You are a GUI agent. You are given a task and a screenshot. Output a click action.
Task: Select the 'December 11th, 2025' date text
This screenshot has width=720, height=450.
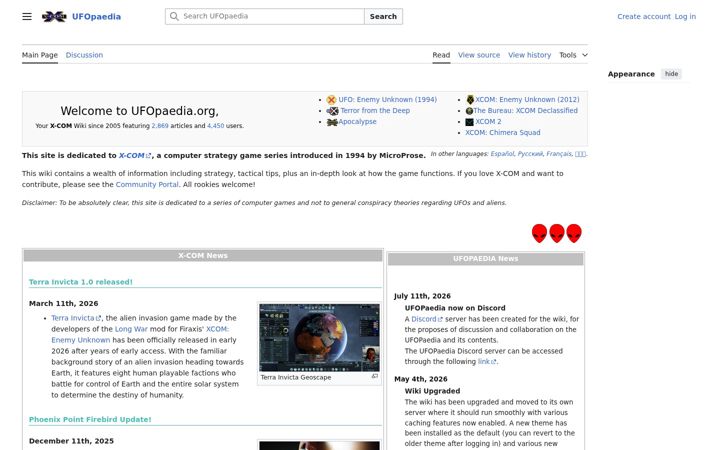[71, 441]
